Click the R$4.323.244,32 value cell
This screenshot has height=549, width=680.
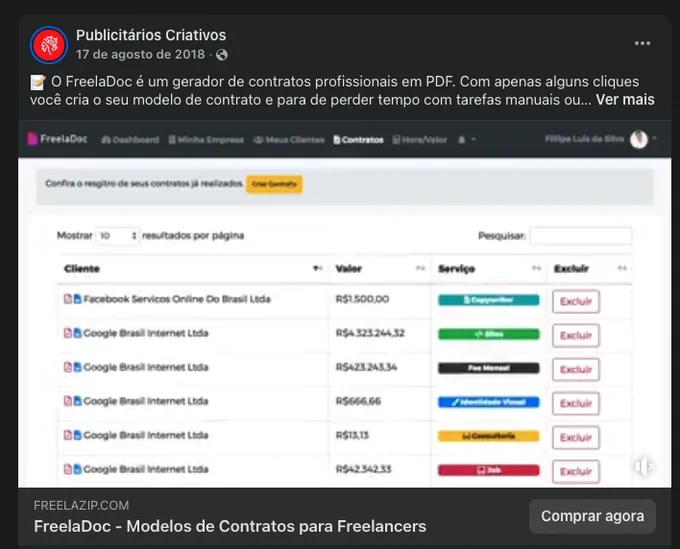tap(370, 333)
